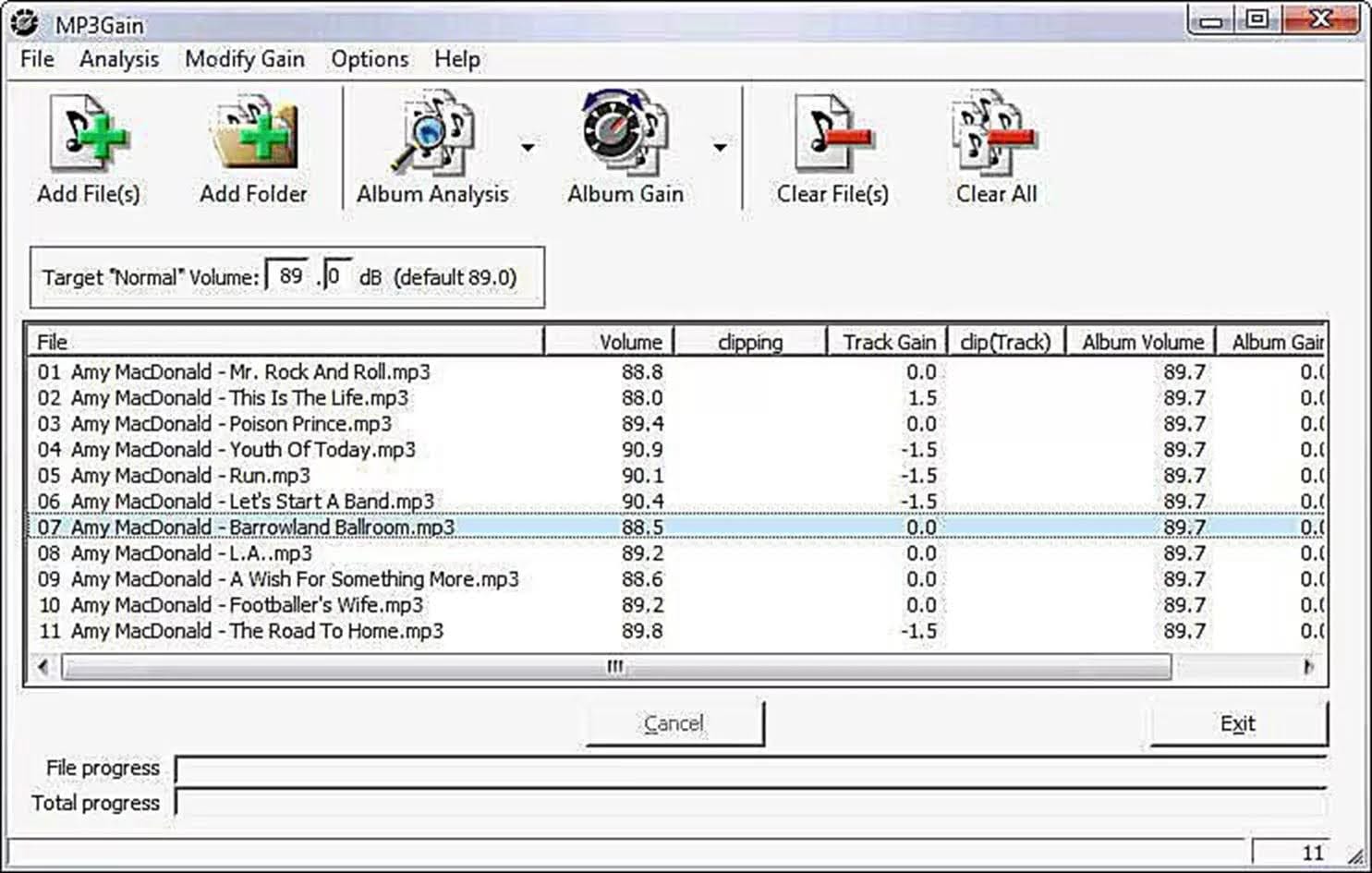Click volume value 89.8
1372x873 pixels.
(642, 631)
